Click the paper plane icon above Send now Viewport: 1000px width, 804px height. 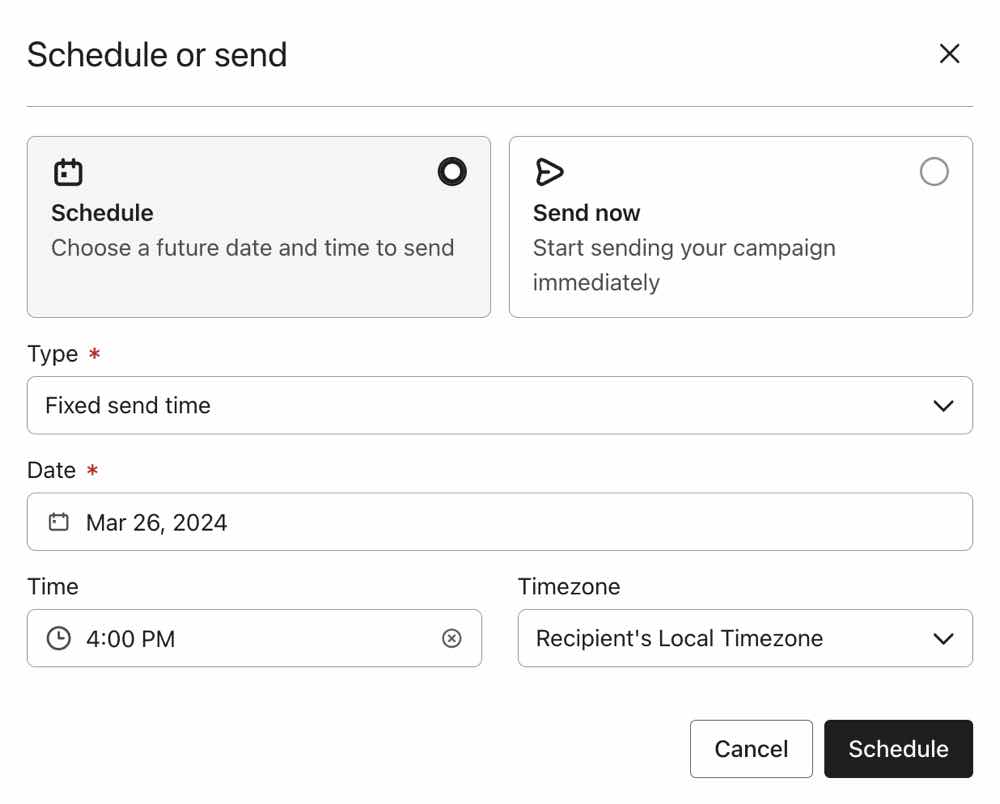point(549,171)
